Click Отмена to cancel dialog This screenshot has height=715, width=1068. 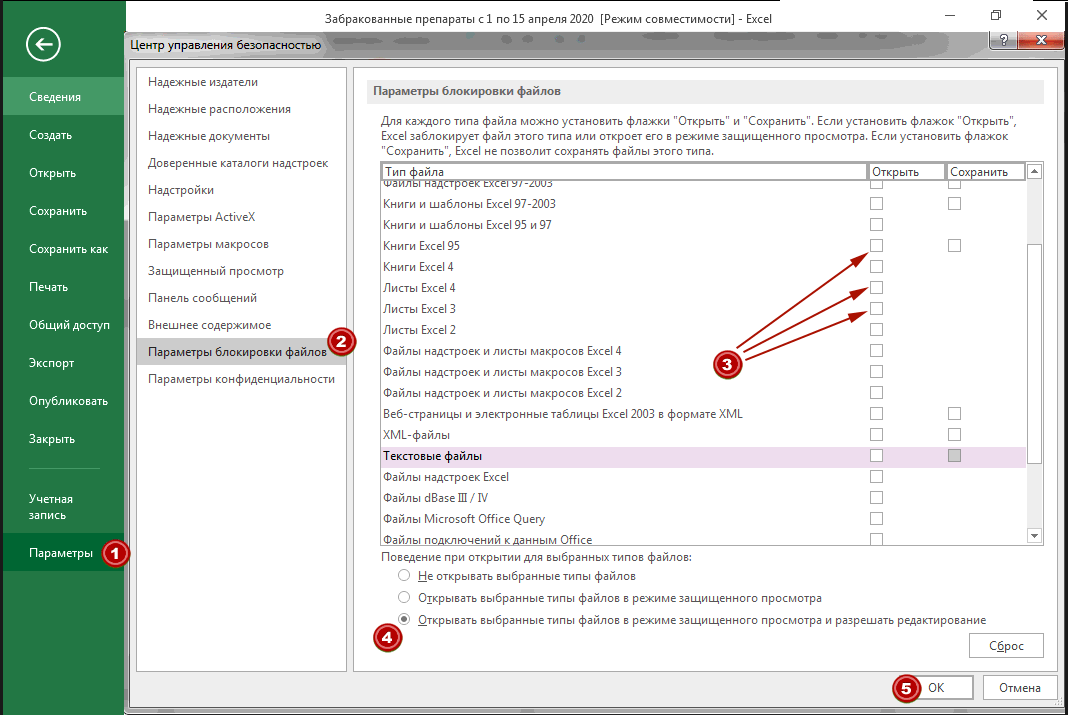pos(1020,688)
